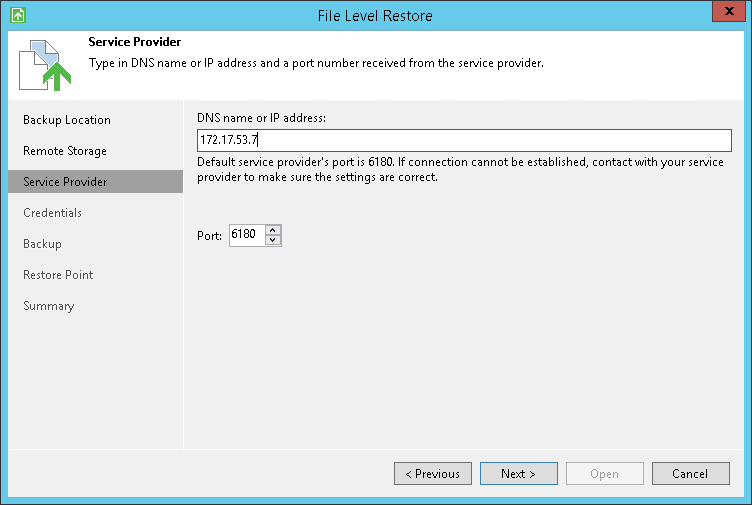The height and width of the screenshot is (505, 752).
Task: Switch to the Credentials step
Action: point(53,213)
